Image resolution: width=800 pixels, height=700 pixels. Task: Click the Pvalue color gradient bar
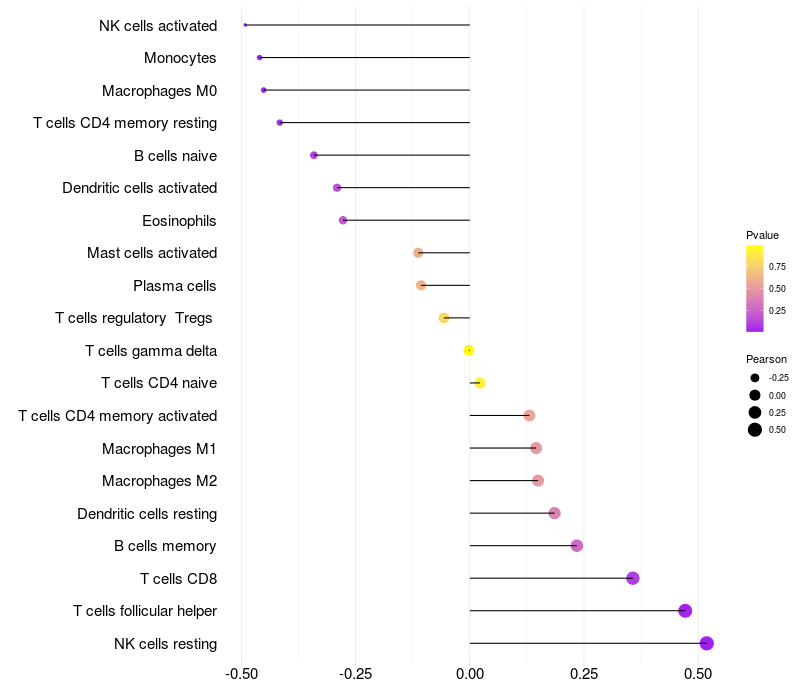[755, 288]
